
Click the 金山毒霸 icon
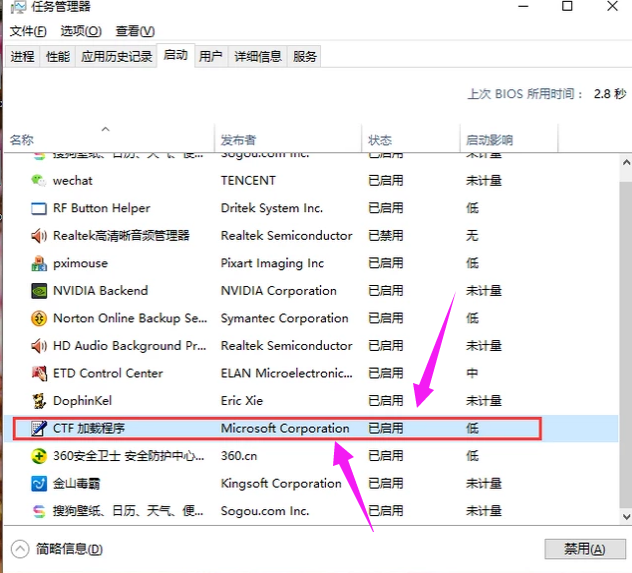[39, 484]
